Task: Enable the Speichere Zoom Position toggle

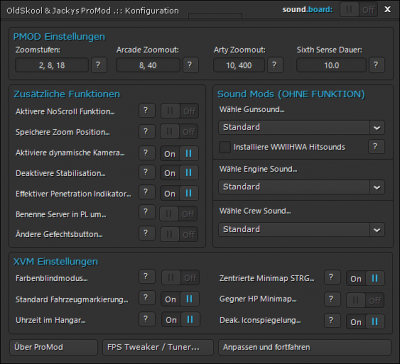Action: click(179, 132)
